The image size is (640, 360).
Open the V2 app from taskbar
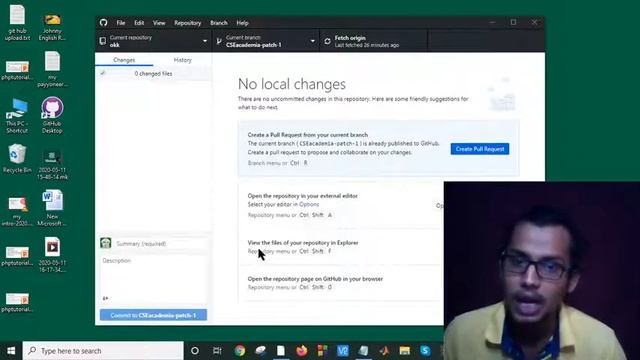pyautogui.click(x=342, y=351)
